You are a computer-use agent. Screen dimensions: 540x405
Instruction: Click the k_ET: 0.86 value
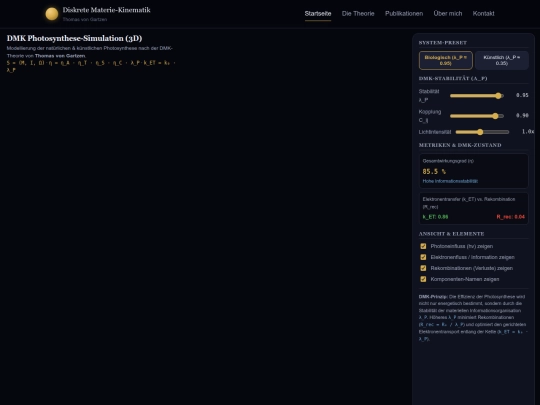coord(435,217)
